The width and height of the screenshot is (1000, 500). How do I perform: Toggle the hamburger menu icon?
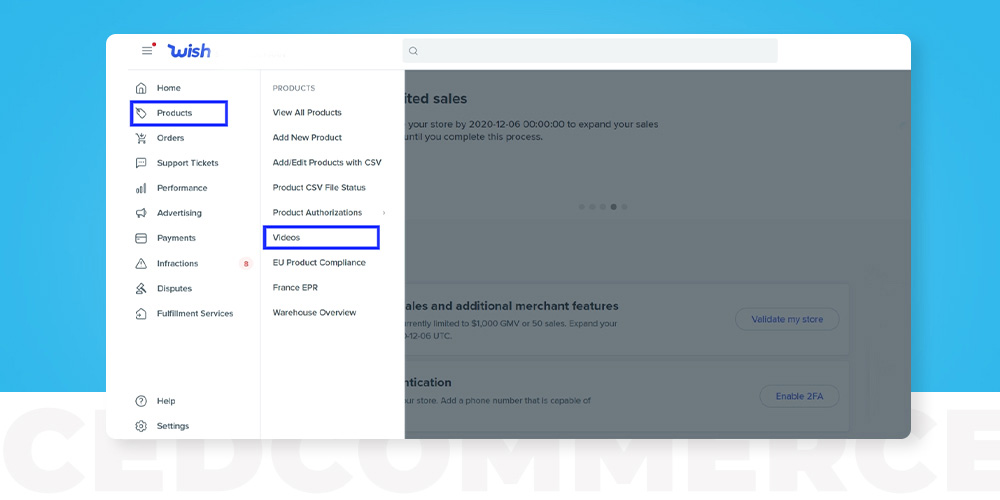[147, 50]
